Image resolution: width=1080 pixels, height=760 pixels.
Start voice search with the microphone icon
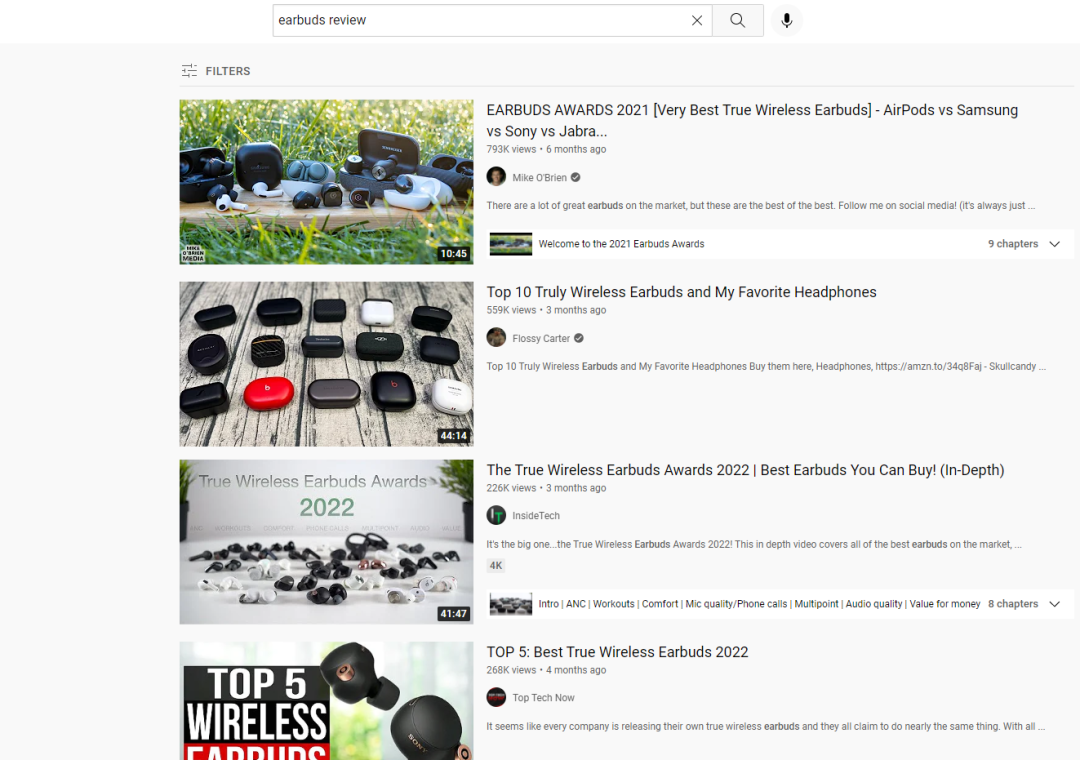[787, 21]
